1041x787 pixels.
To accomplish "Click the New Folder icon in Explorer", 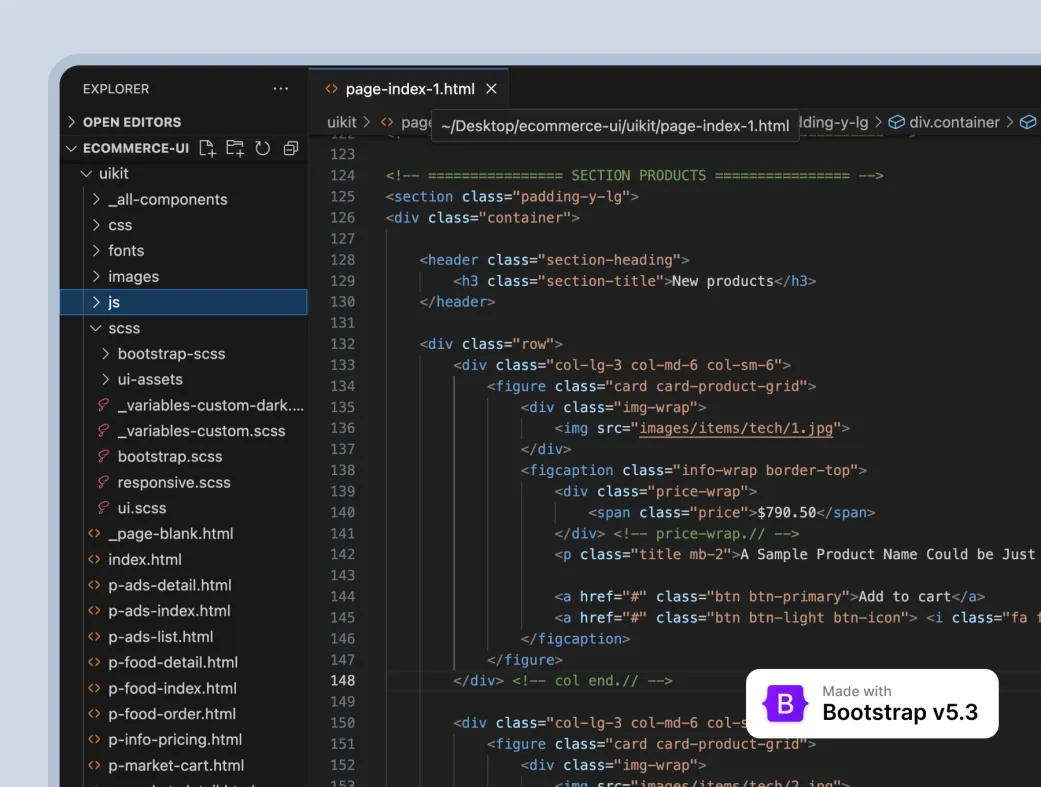I will point(235,148).
